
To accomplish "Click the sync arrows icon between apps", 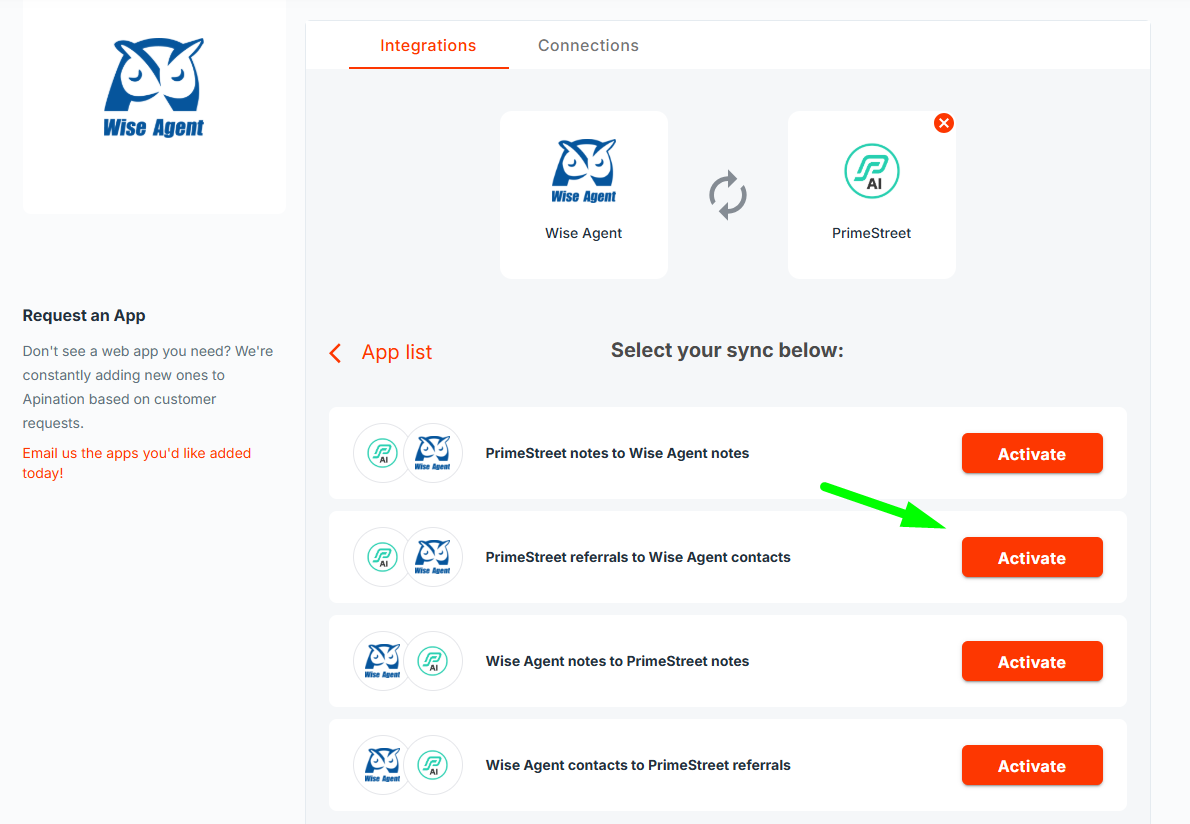I will coord(728,195).
